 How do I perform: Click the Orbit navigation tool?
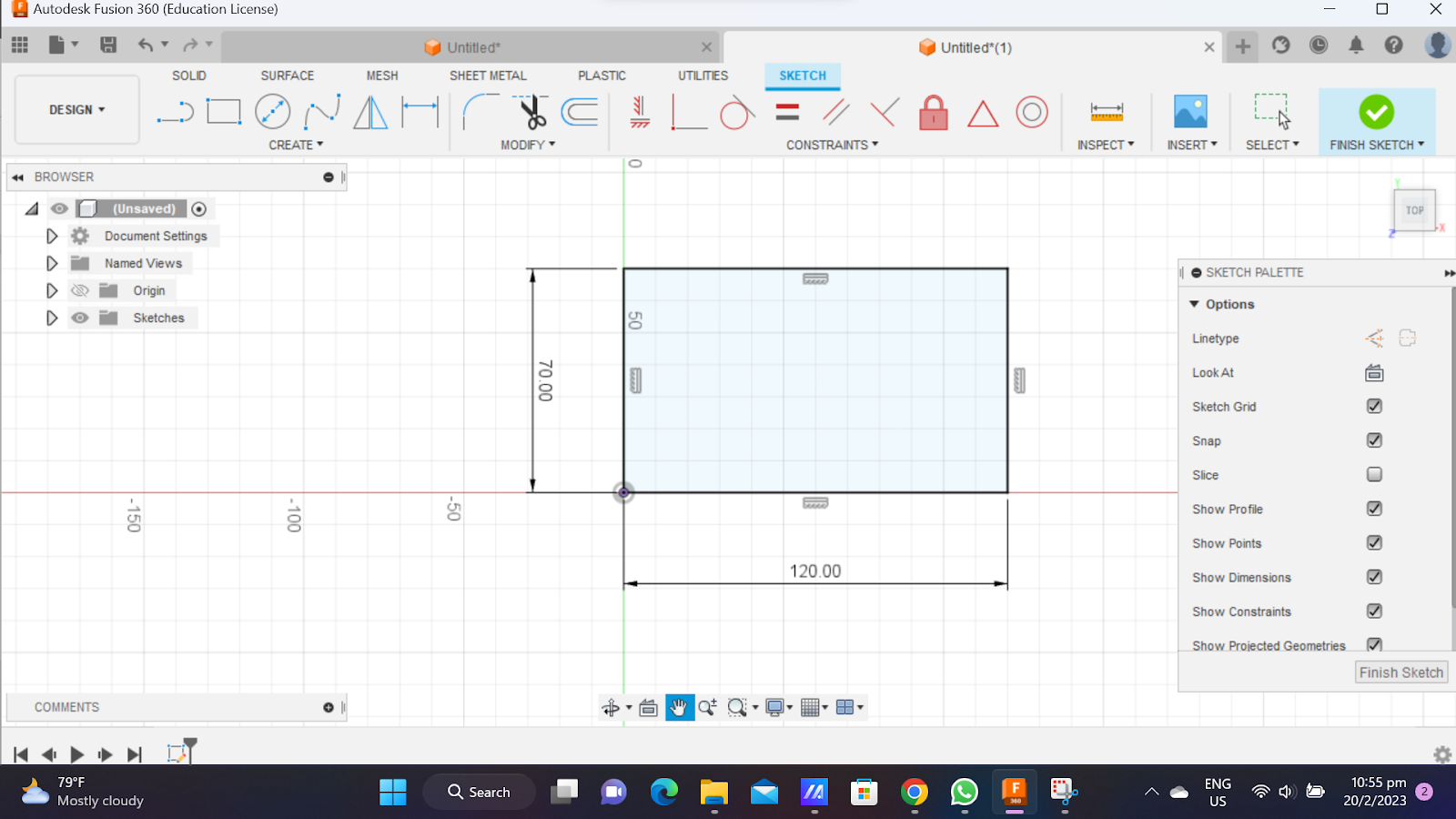point(611,708)
